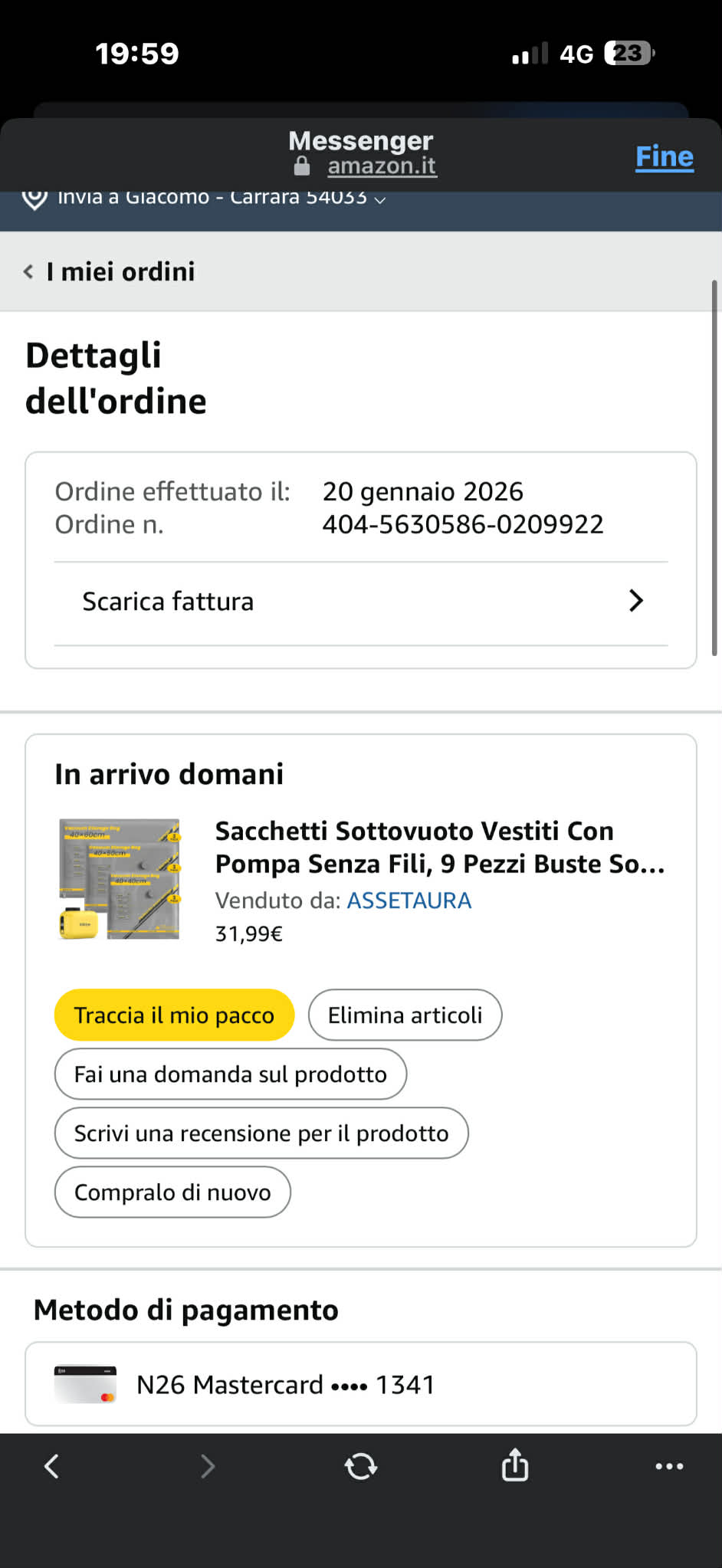Viewport: 722px width, 1568px height.
Task: Open Scarica fattura chevron arrow
Action: click(x=635, y=601)
